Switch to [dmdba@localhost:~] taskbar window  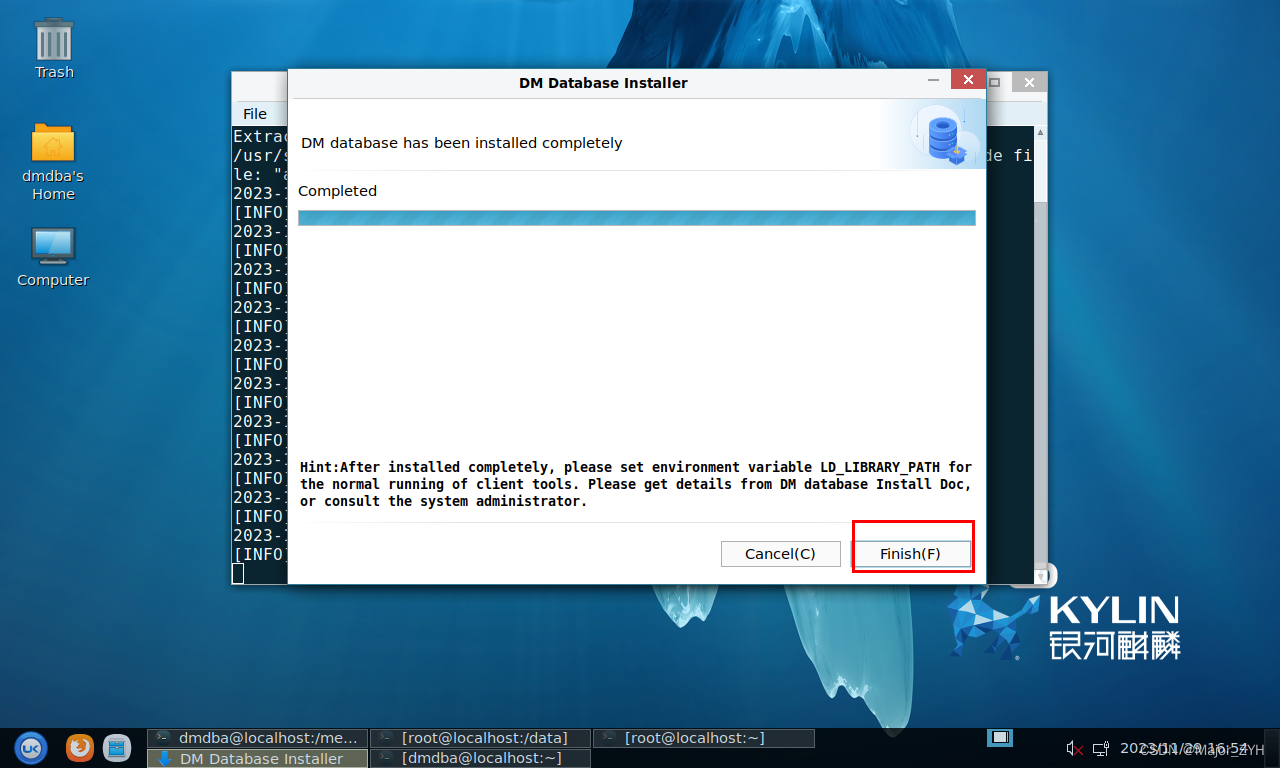click(x=480, y=758)
